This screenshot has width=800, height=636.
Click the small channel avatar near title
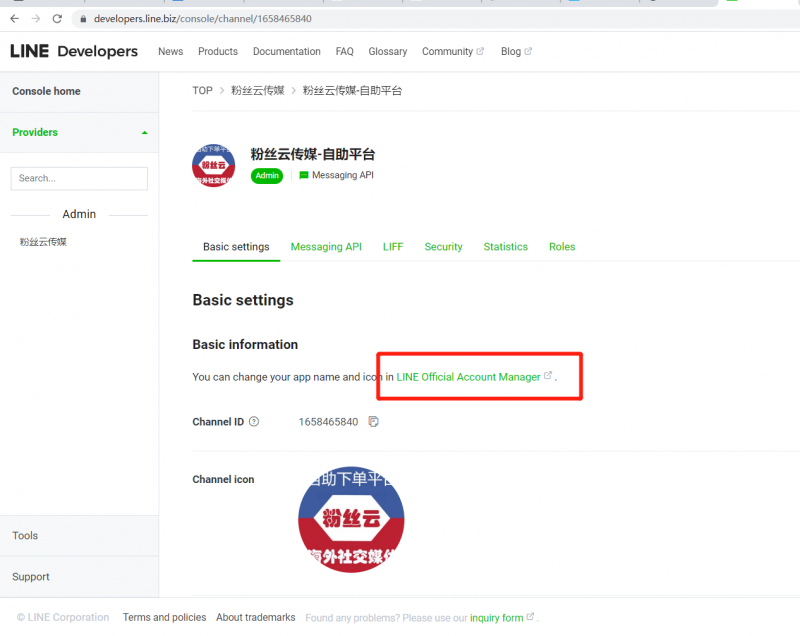tap(213, 165)
